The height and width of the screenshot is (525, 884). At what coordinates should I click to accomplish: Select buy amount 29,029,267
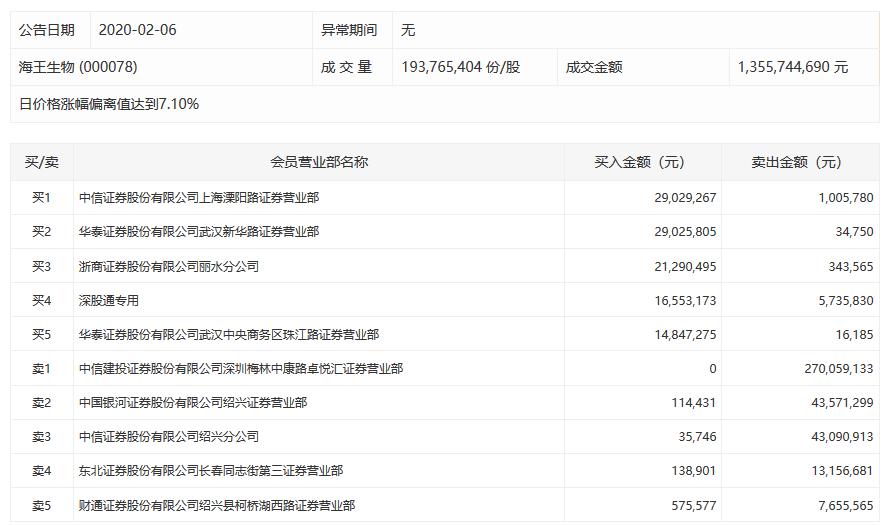tap(685, 198)
